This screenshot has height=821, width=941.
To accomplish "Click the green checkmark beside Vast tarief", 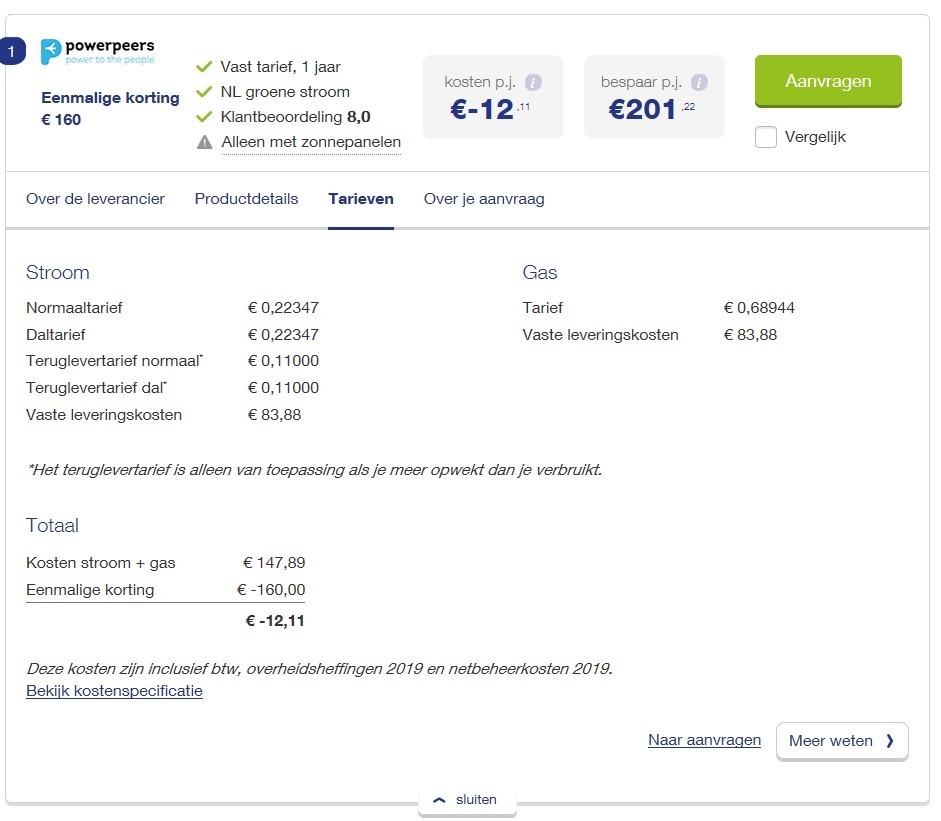I will coord(204,67).
